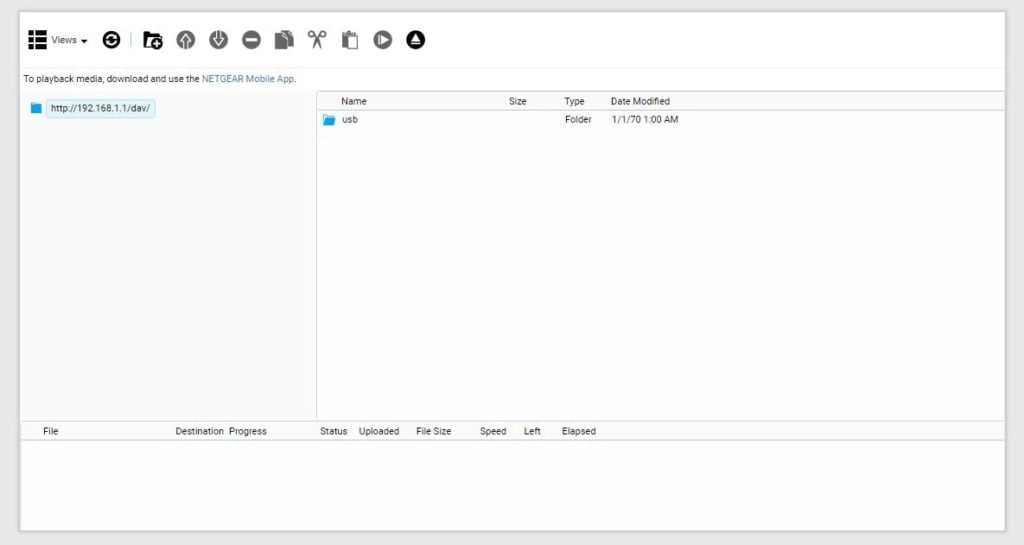Sort files by Size column header
The image size is (1024, 545).
517,101
